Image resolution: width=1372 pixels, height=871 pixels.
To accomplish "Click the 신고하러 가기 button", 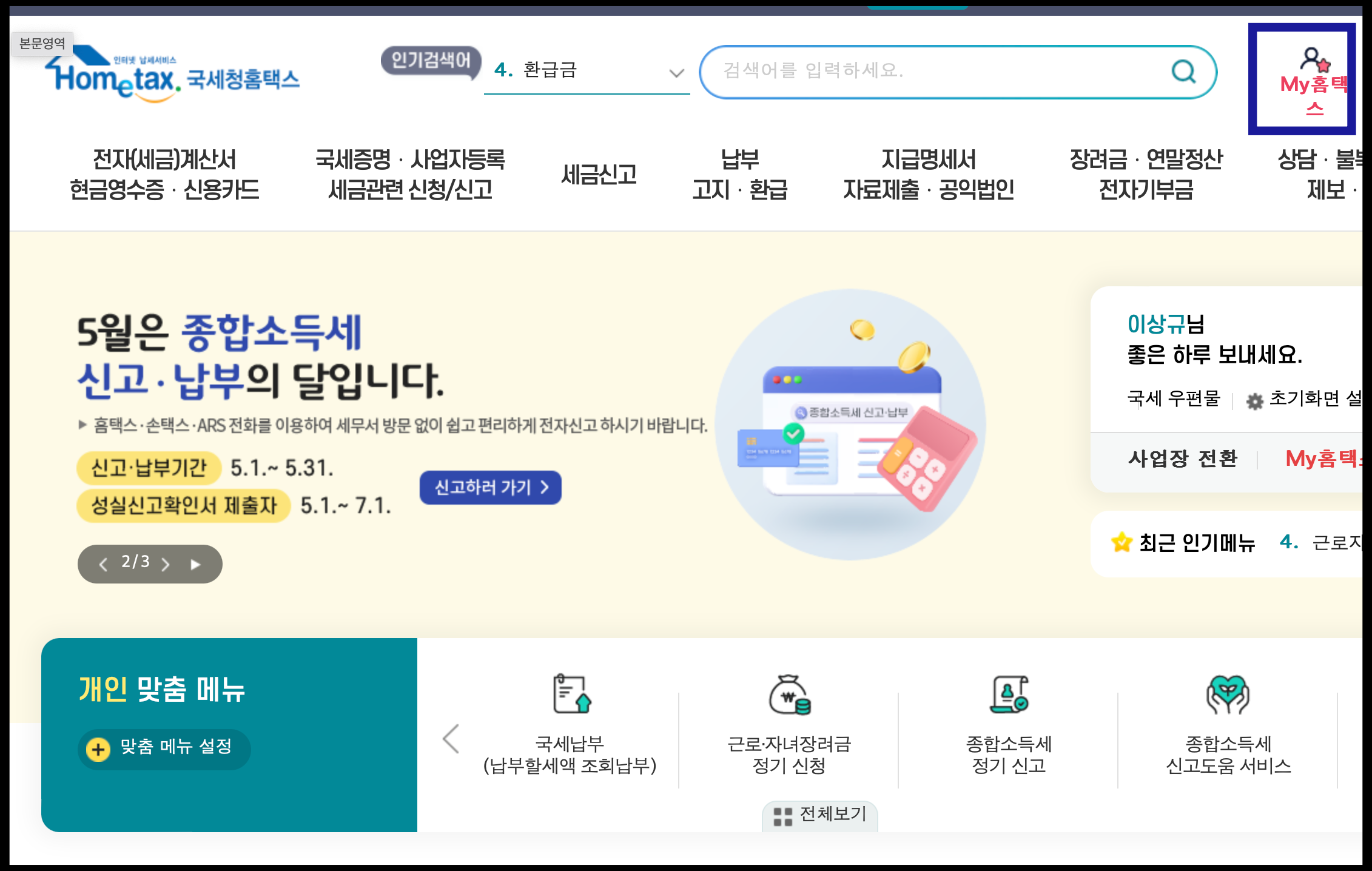I will coord(490,487).
